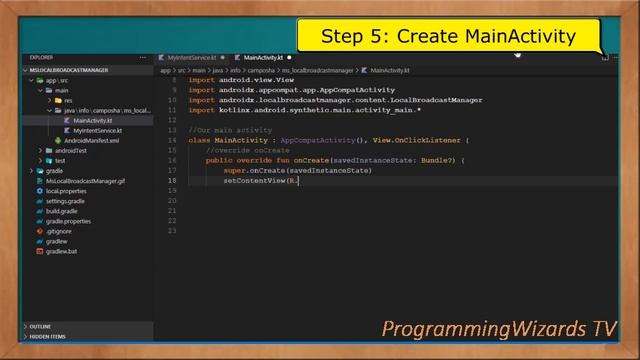Click gradle icon beside build.gradle
640x360 pixels.
[x=40, y=211]
